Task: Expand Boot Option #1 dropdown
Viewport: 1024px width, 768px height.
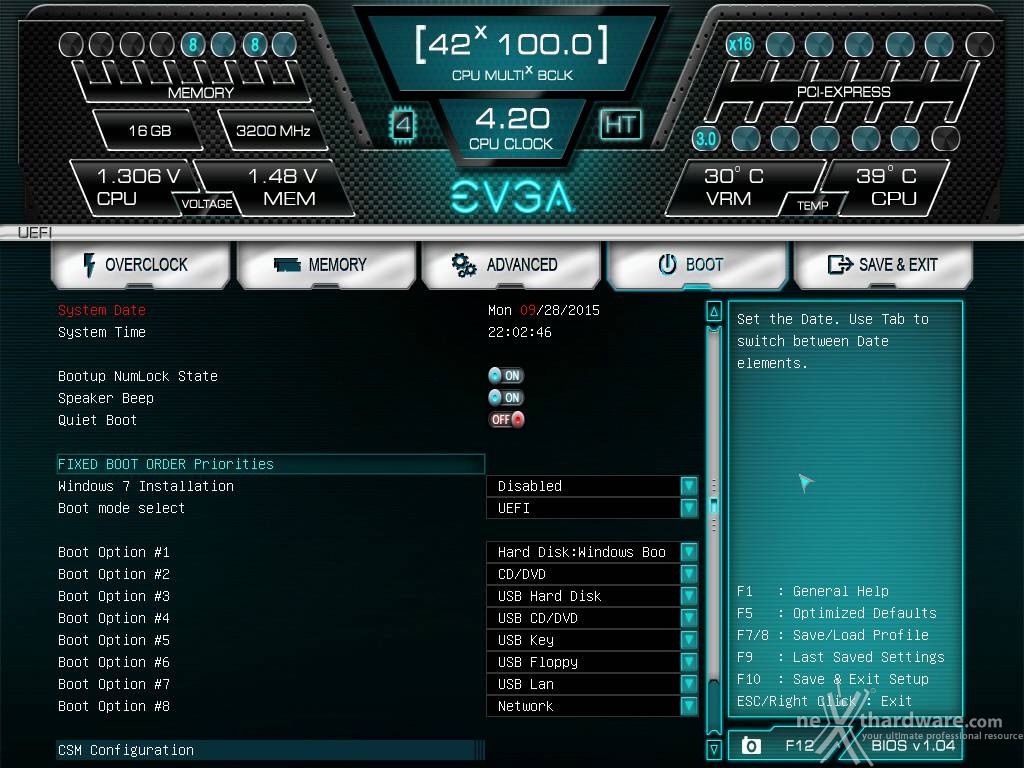Action: tap(592, 552)
